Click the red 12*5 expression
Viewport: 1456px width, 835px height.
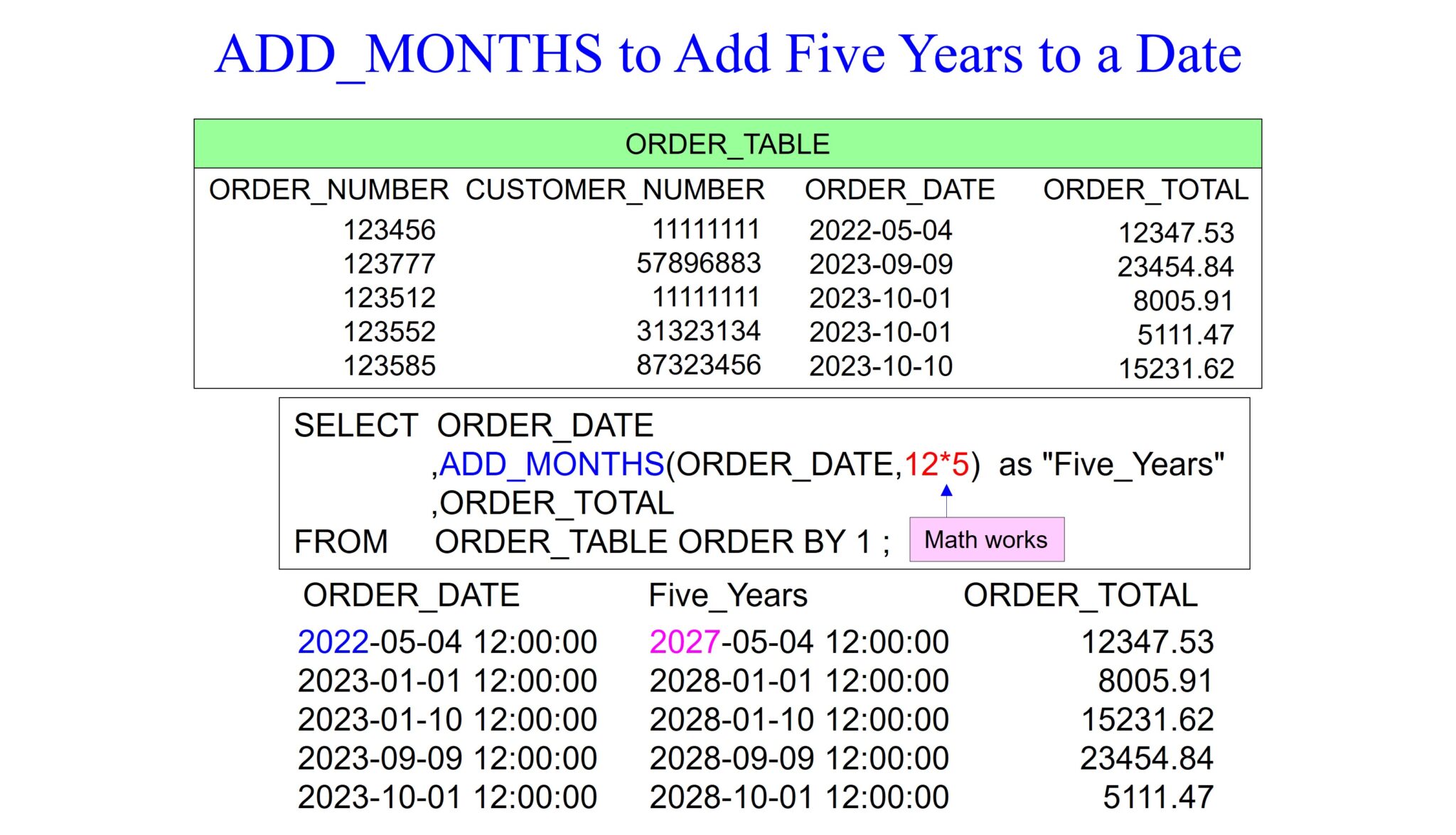click(x=936, y=465)
